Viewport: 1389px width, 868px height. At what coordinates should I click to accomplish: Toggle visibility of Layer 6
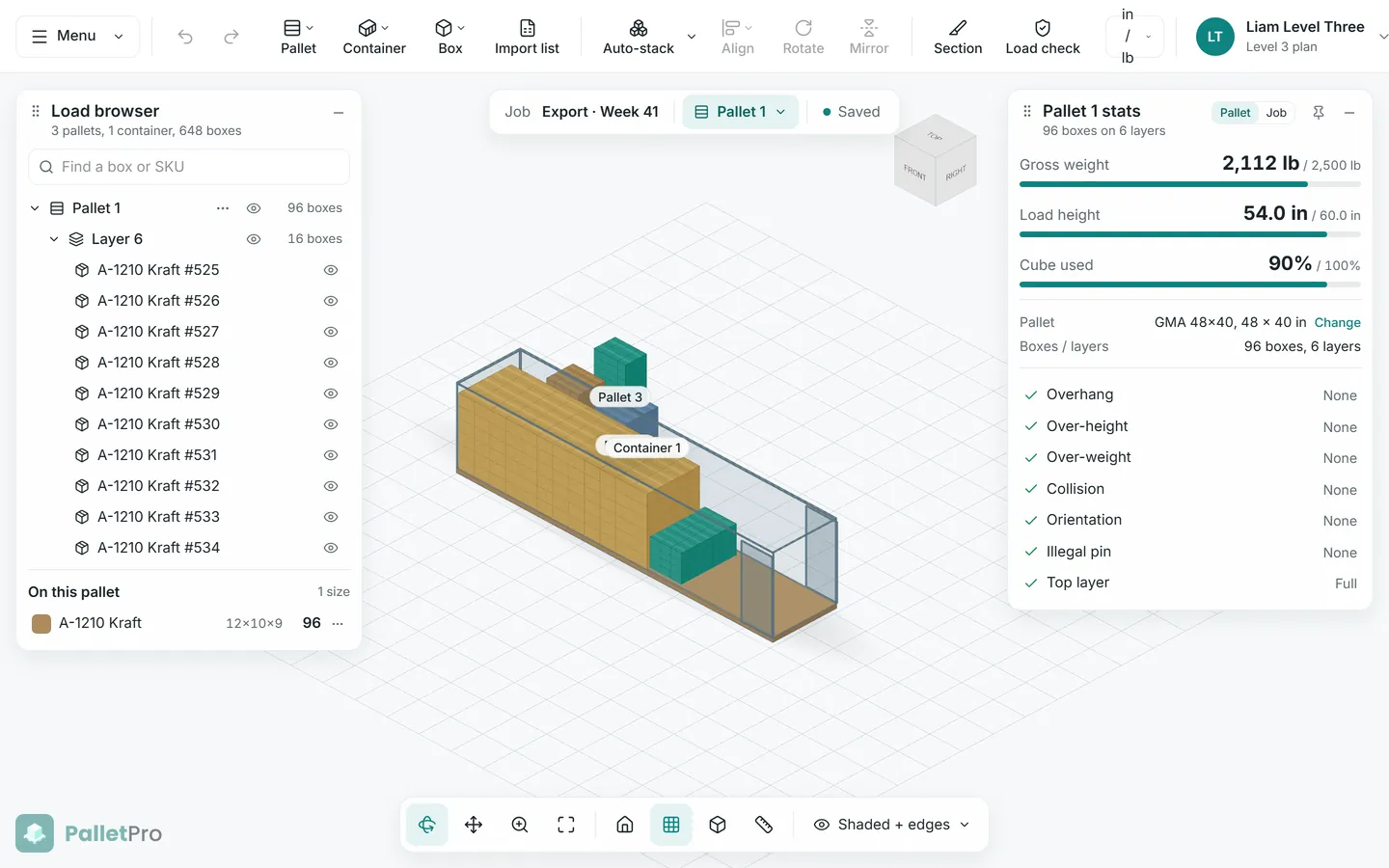pos(254,239)
